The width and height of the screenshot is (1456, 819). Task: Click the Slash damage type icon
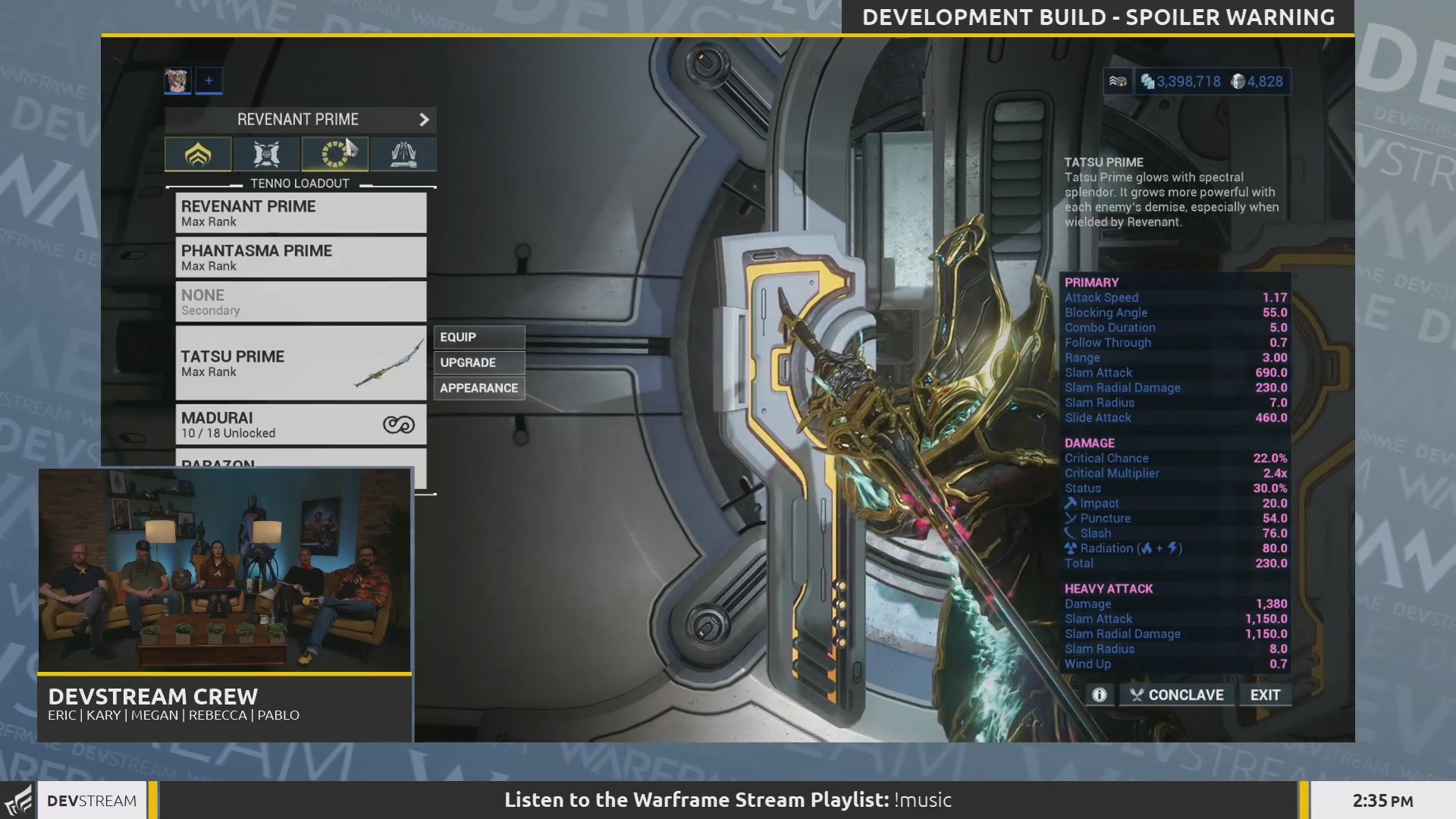[1071, 533]
